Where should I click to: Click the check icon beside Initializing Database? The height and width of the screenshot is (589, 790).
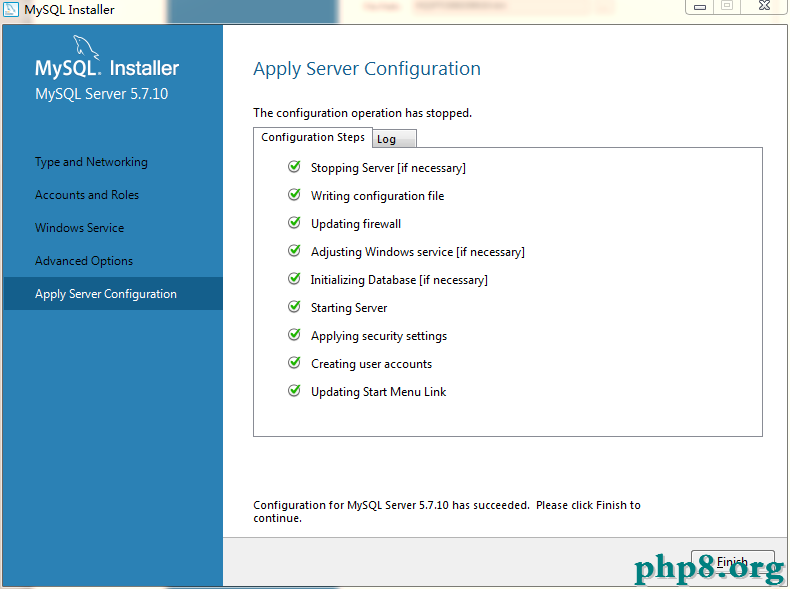[x=294, y=279]
